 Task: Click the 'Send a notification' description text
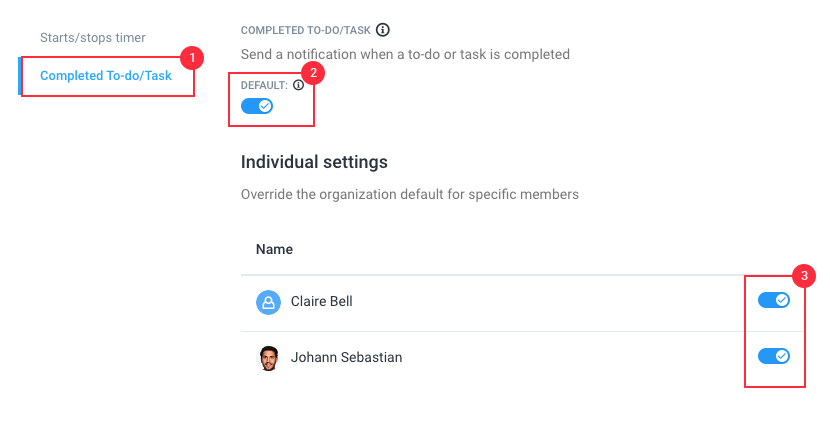tap(405, 55)
